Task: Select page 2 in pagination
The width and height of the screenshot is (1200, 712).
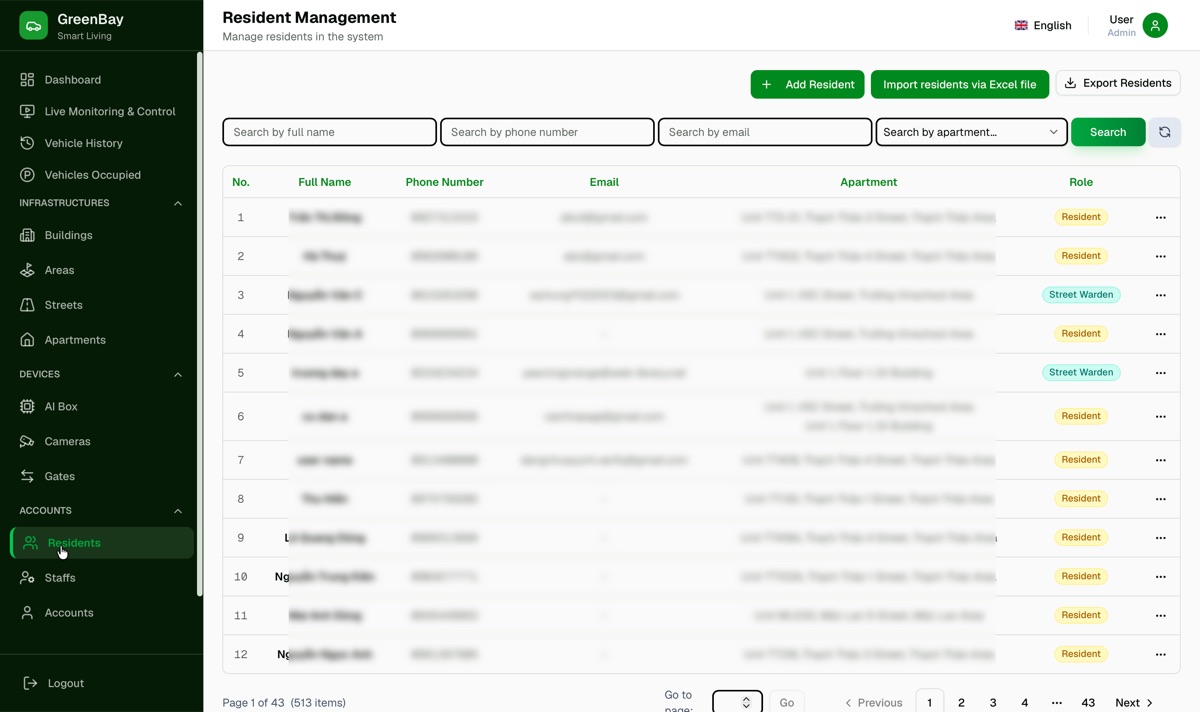Action: pyautogui.click(x=961, y=703)
